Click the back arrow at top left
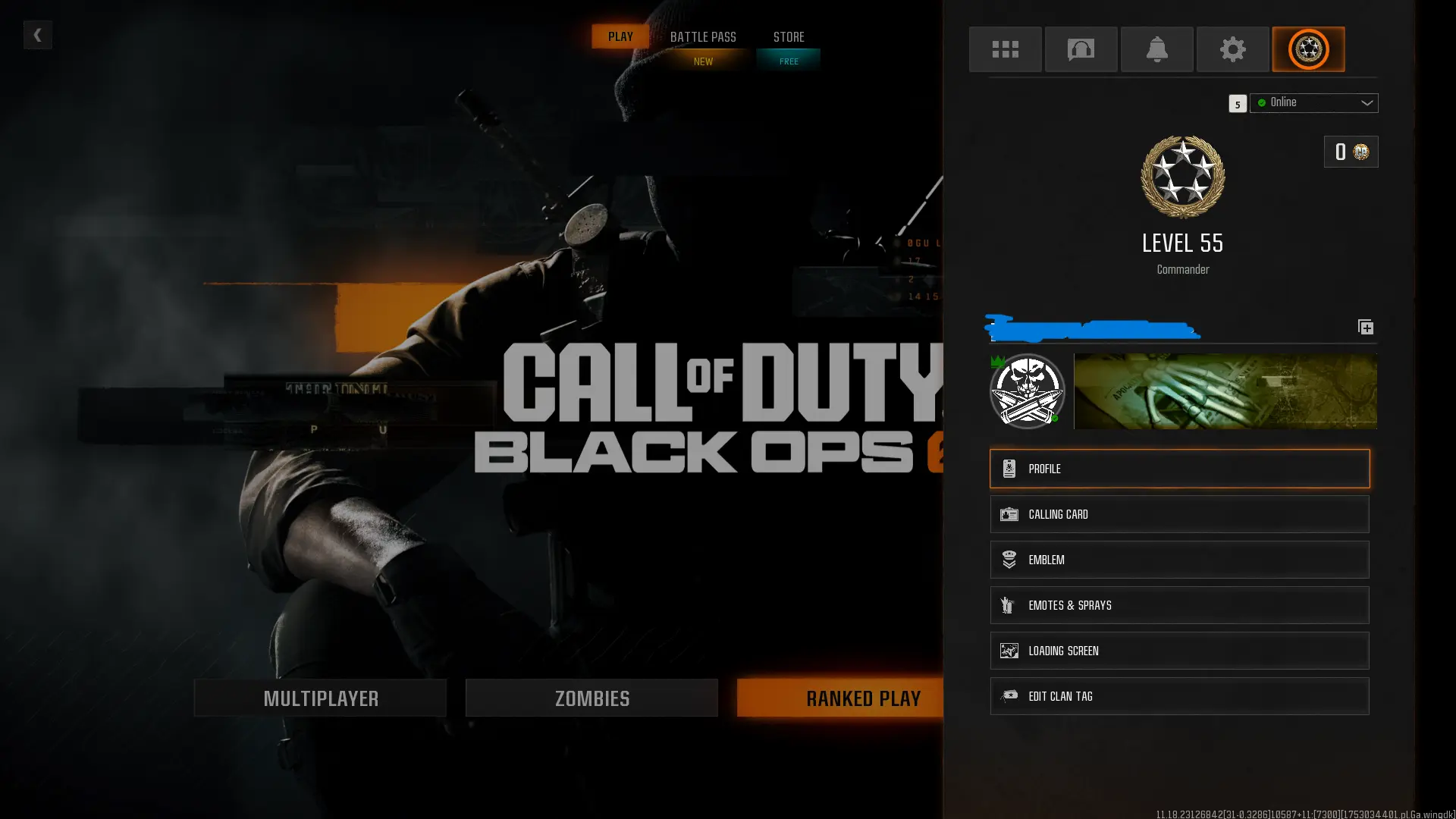The image size is (1456, 819). pos(37,35)
